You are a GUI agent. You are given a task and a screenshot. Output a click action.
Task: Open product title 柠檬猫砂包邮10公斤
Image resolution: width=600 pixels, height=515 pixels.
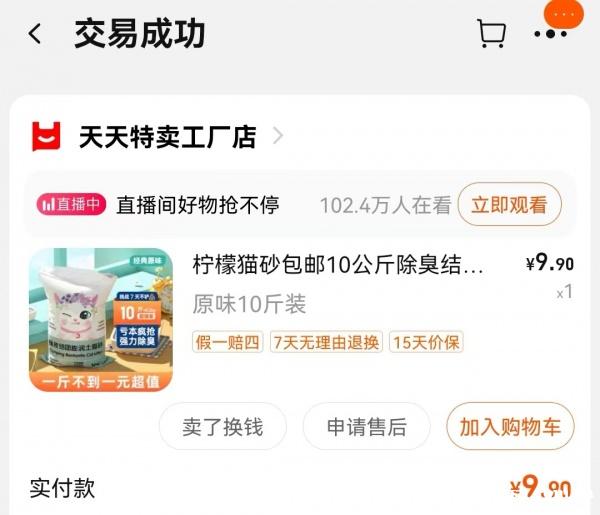pyautogui.click(x=338, y=264)
